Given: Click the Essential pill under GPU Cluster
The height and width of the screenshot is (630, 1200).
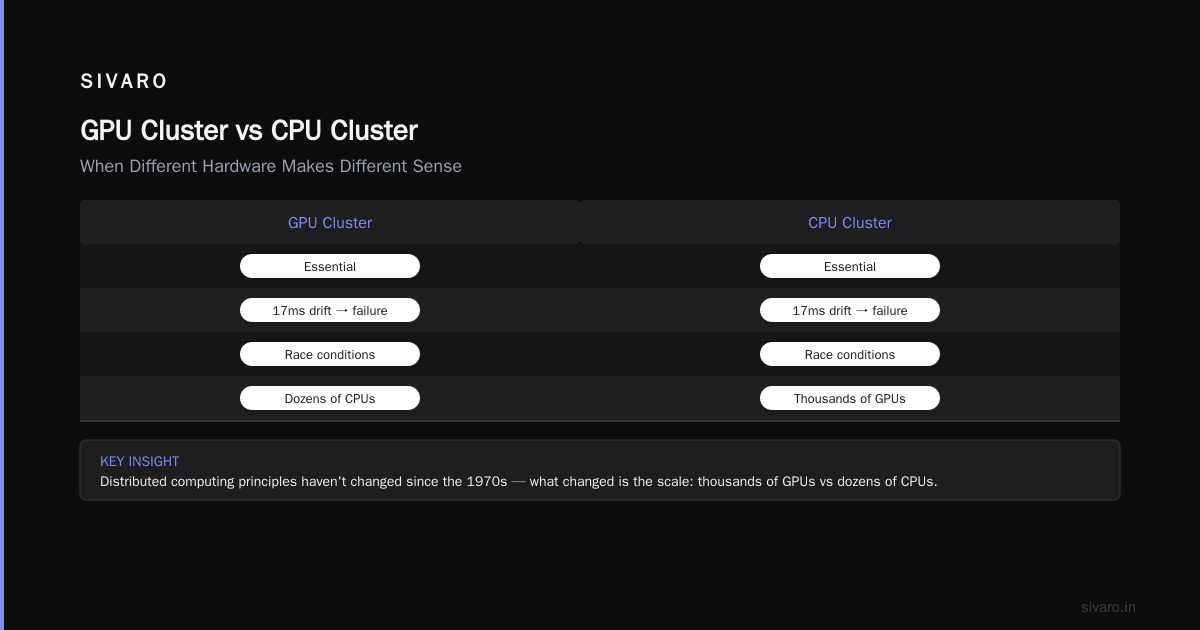Looking at the screenshot, I should [x=330, y=266].
